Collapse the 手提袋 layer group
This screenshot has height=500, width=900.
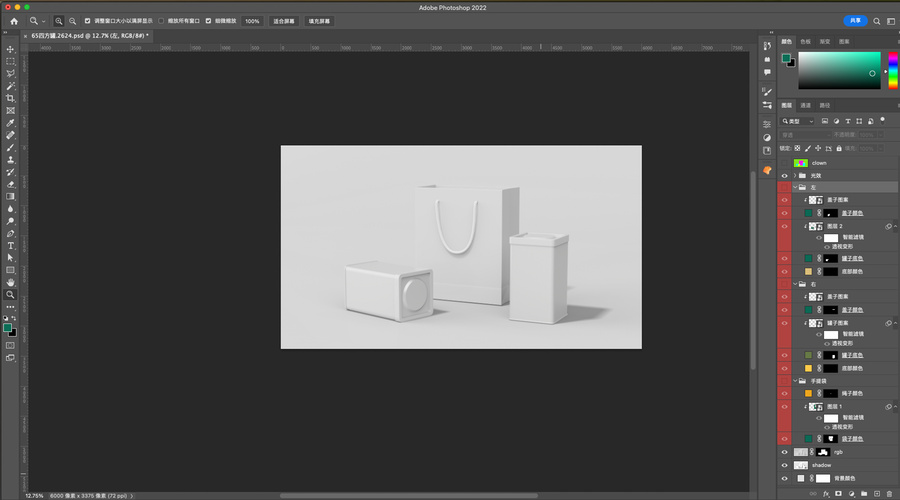point(795,381)
